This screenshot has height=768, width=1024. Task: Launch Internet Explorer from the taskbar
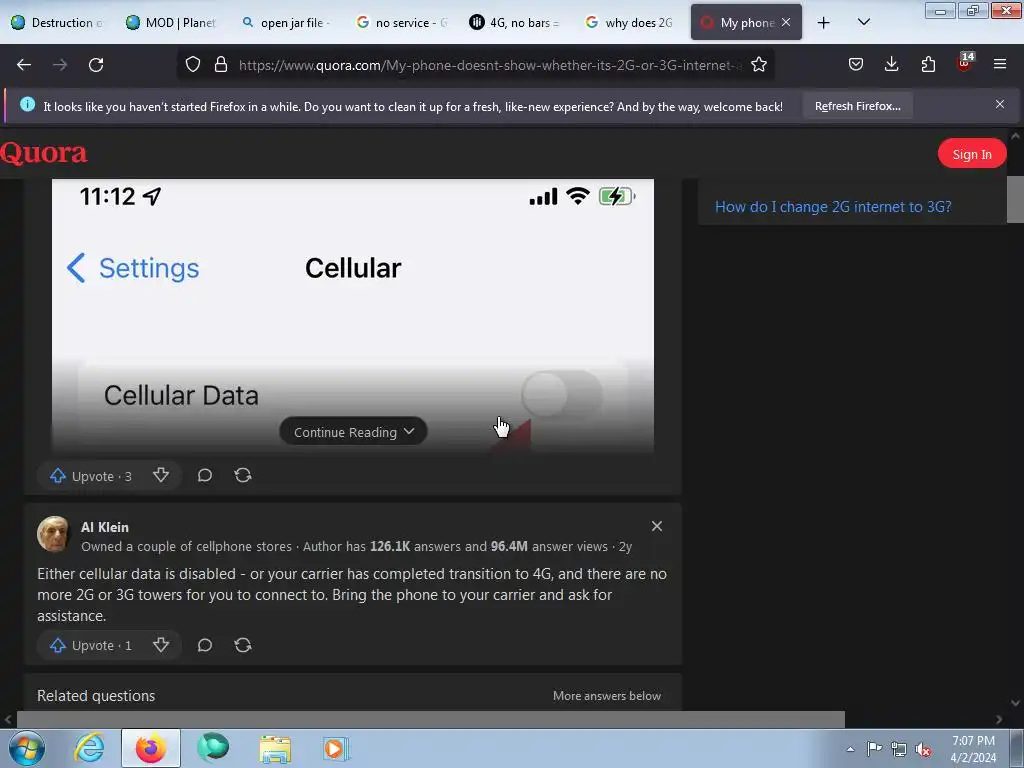click(x=89, y=748)
